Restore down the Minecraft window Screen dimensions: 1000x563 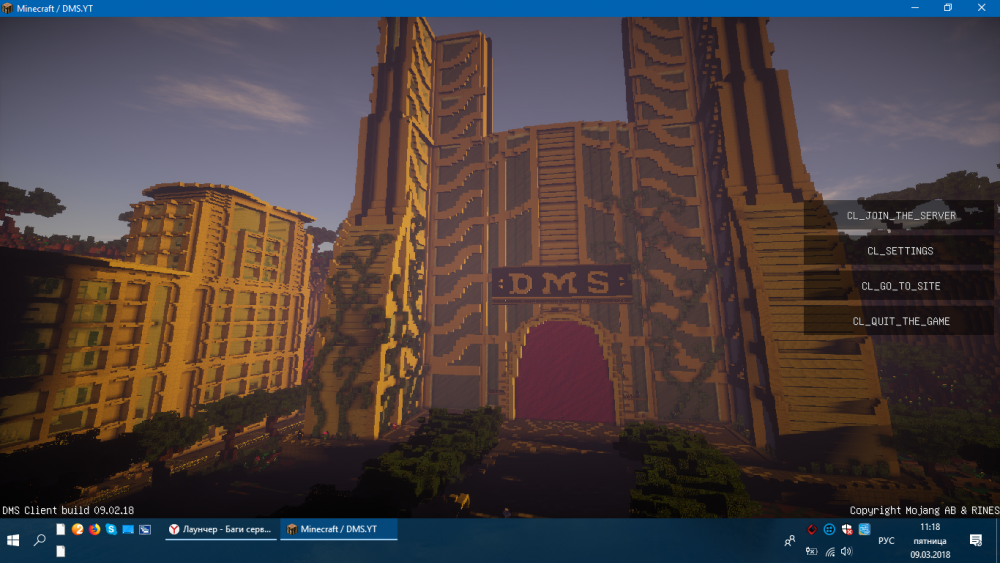(x=948, y=8)
